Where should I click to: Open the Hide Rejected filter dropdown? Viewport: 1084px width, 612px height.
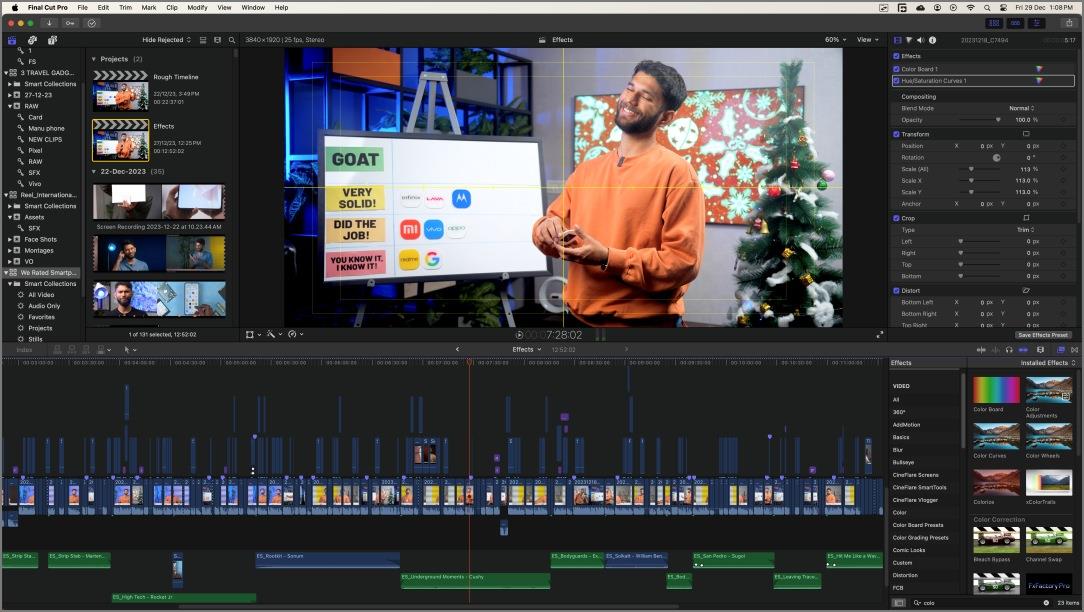(x=166, y=40)
